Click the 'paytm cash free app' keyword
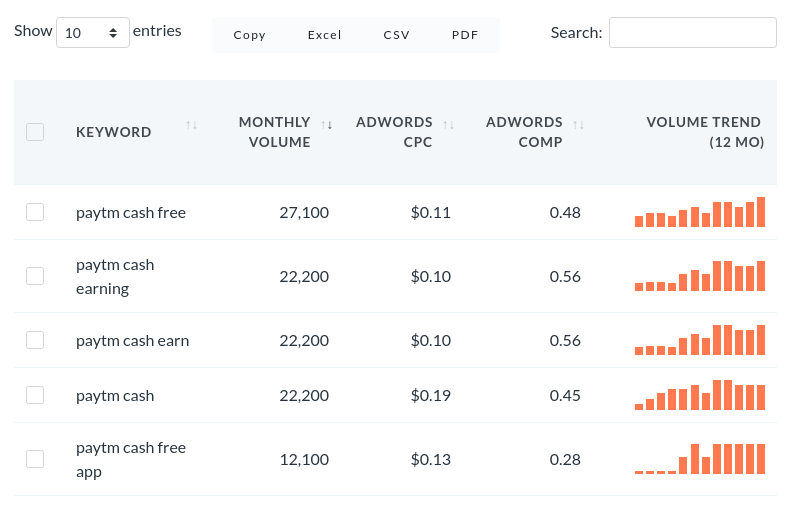 pyautogui.click(x=131, y=459)
